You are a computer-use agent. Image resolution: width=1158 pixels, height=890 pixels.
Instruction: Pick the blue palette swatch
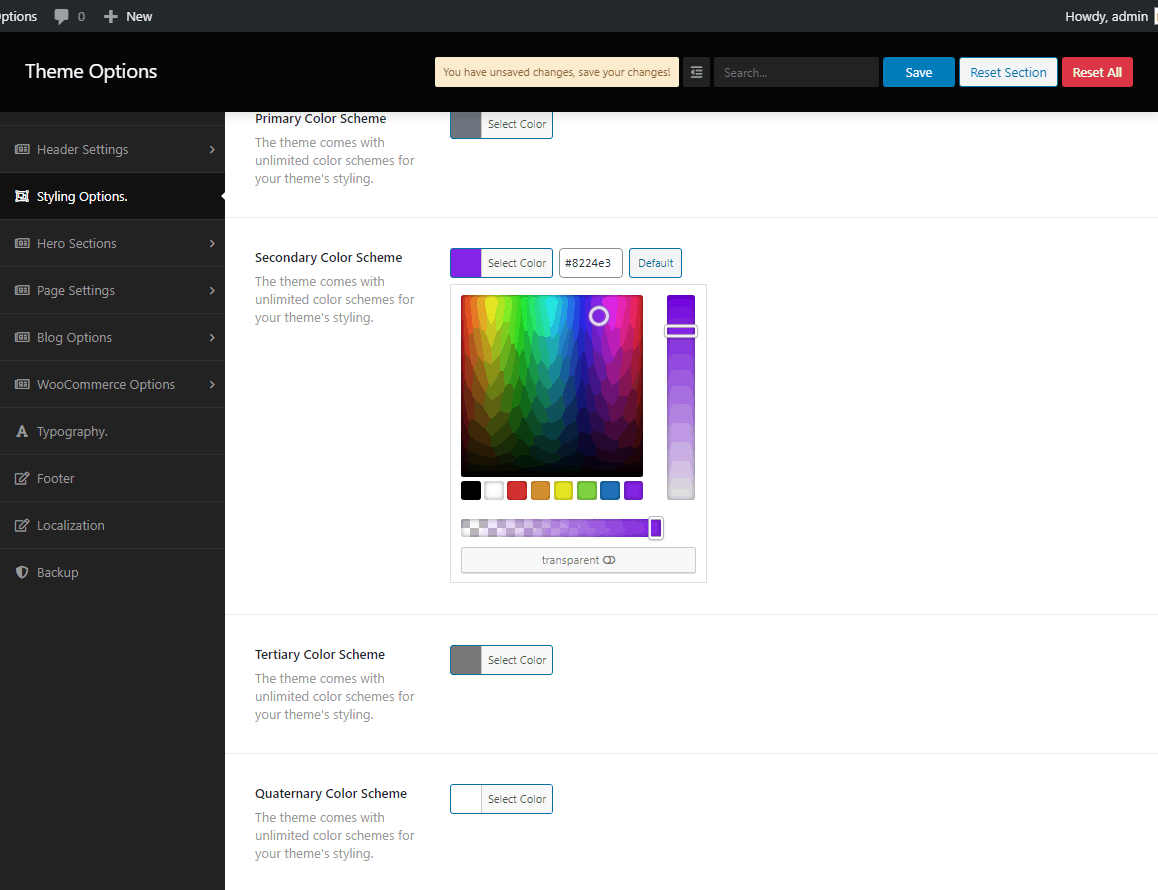610,490
